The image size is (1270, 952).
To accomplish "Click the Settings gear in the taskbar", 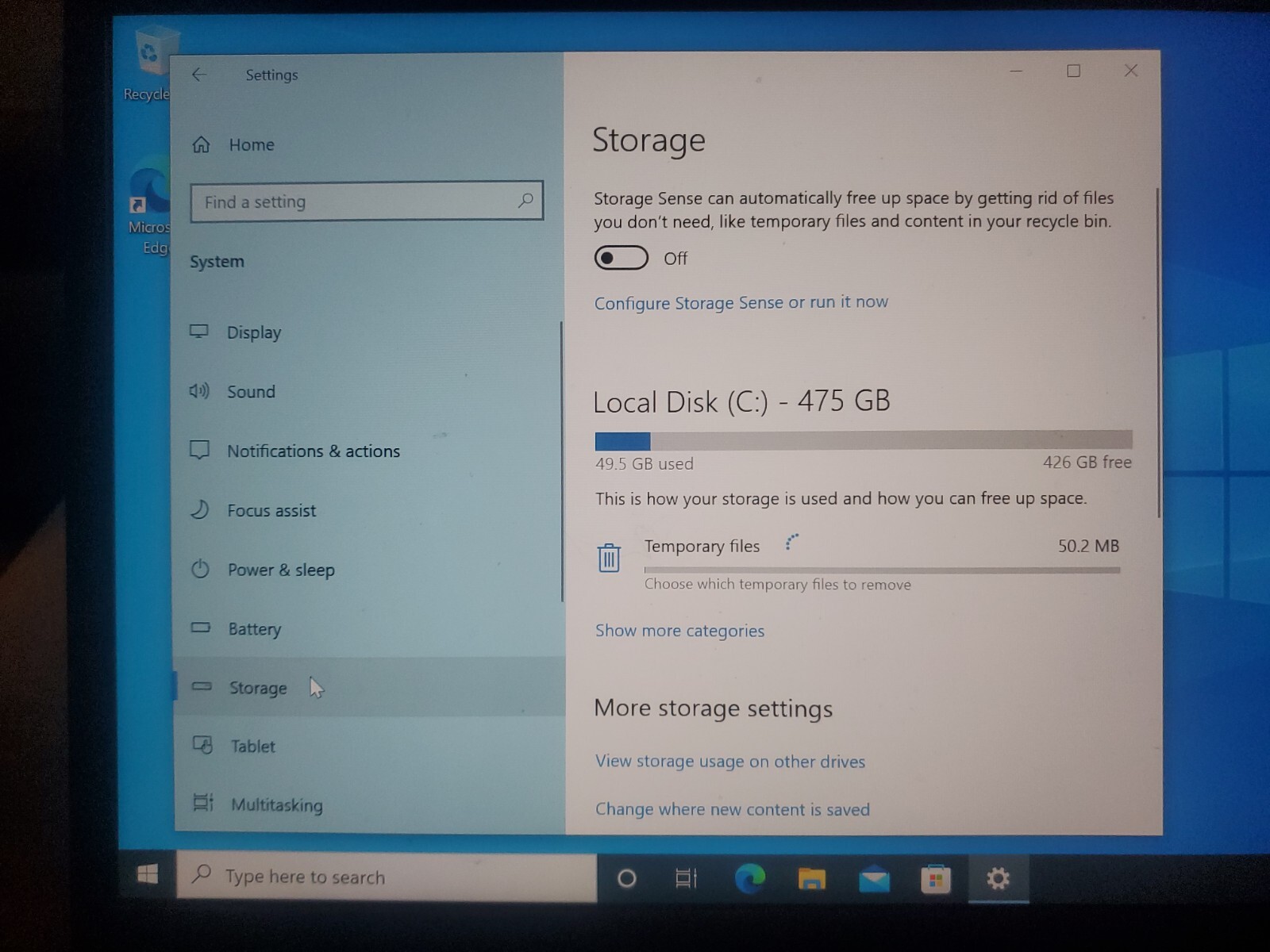I will coord(998,879).
